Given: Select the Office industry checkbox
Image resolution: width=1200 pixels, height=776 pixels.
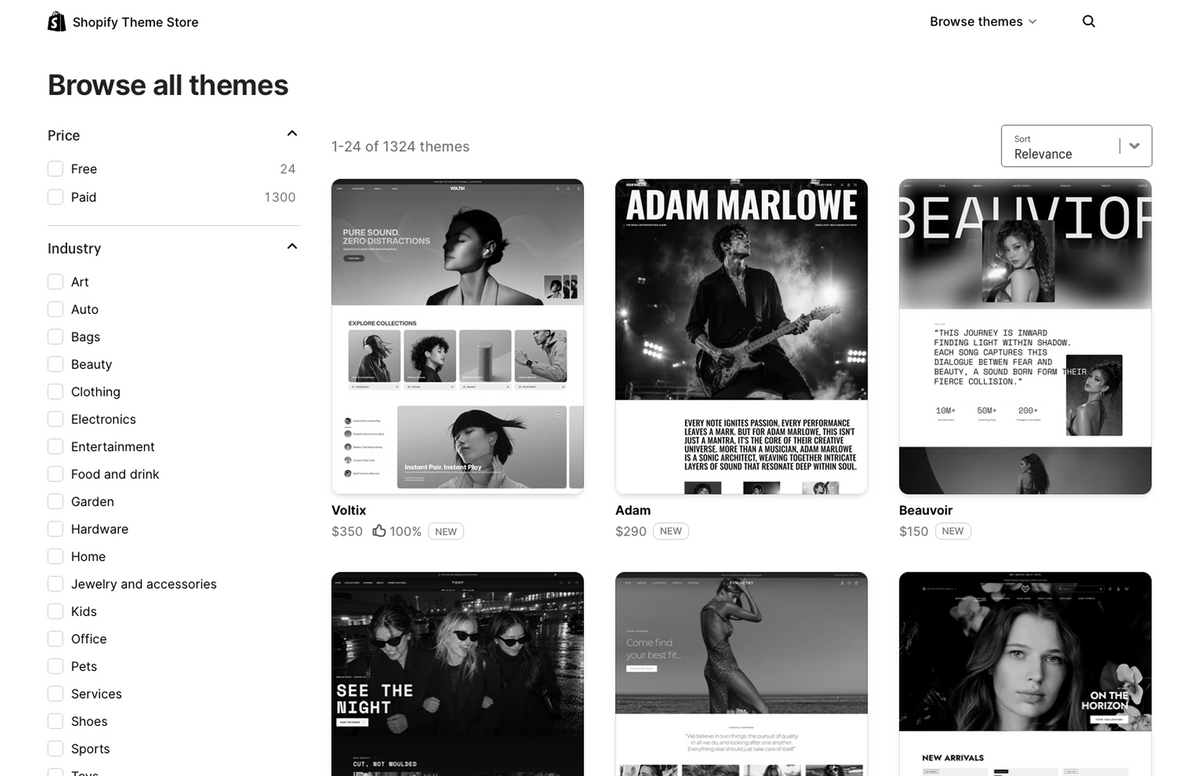Looking at the screenshot, I should tap(56, 639).
